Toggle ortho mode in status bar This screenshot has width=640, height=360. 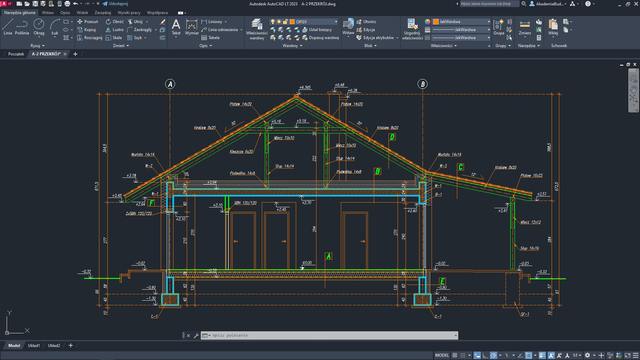point(485,356)
